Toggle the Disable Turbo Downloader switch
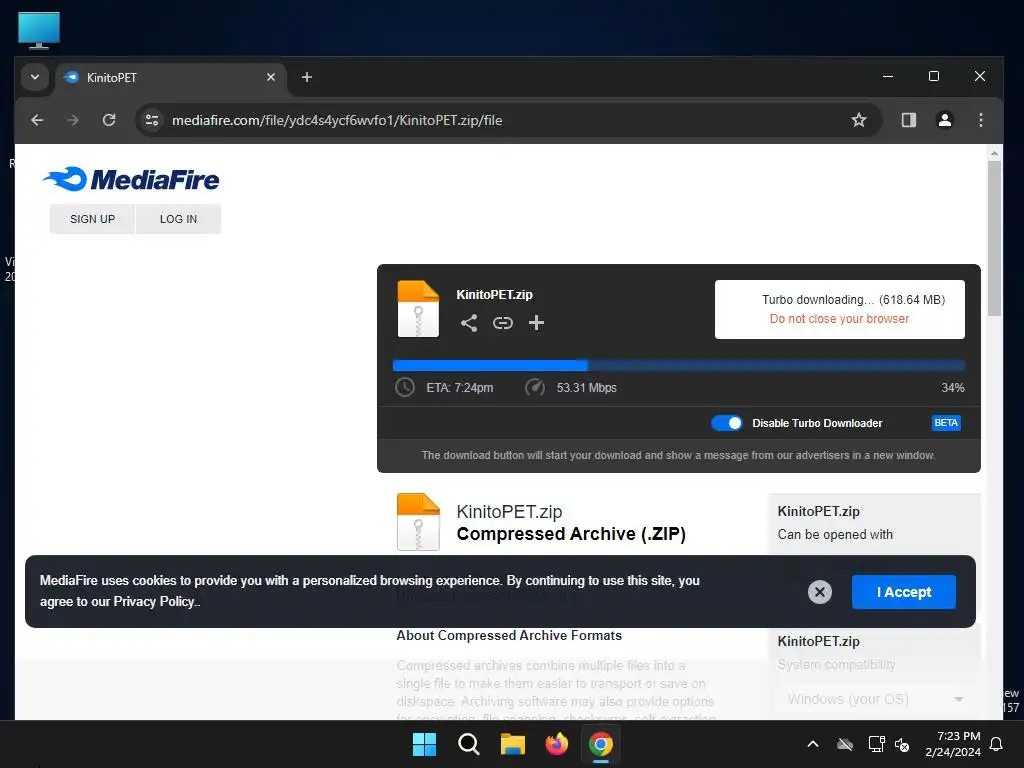Screen dimensions: 1024x768 [x=726, y=423]
